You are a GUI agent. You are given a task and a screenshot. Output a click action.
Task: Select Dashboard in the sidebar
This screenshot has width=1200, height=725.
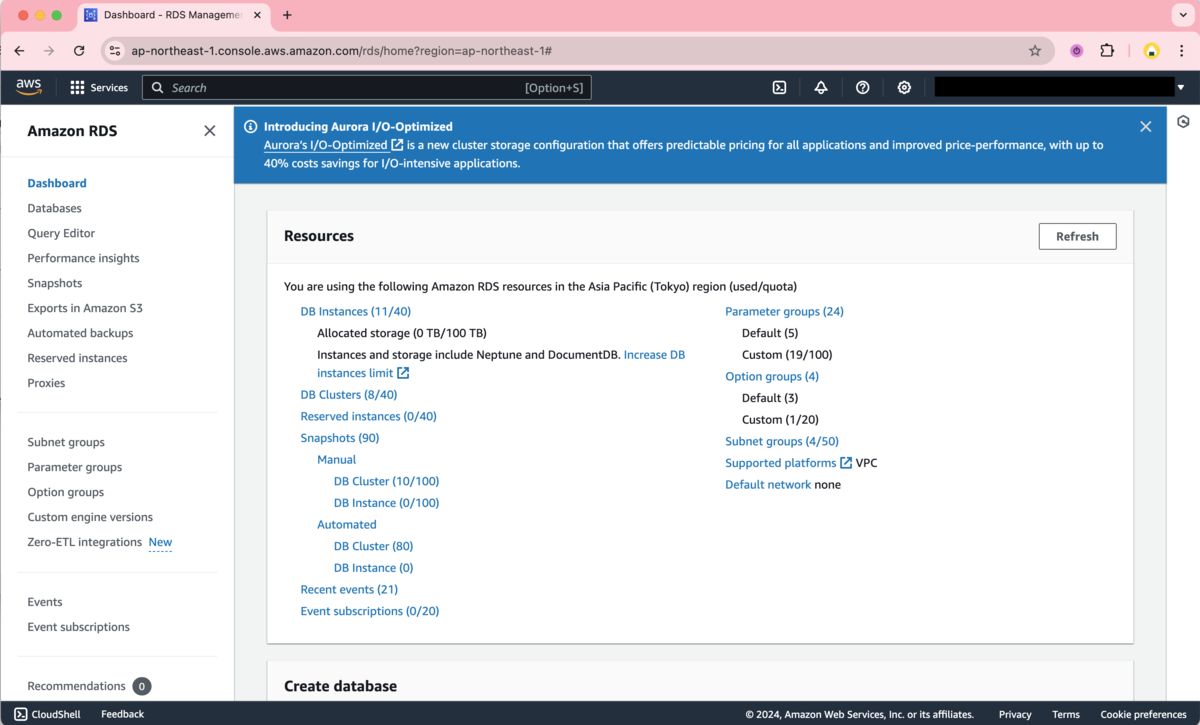(57, 183)
